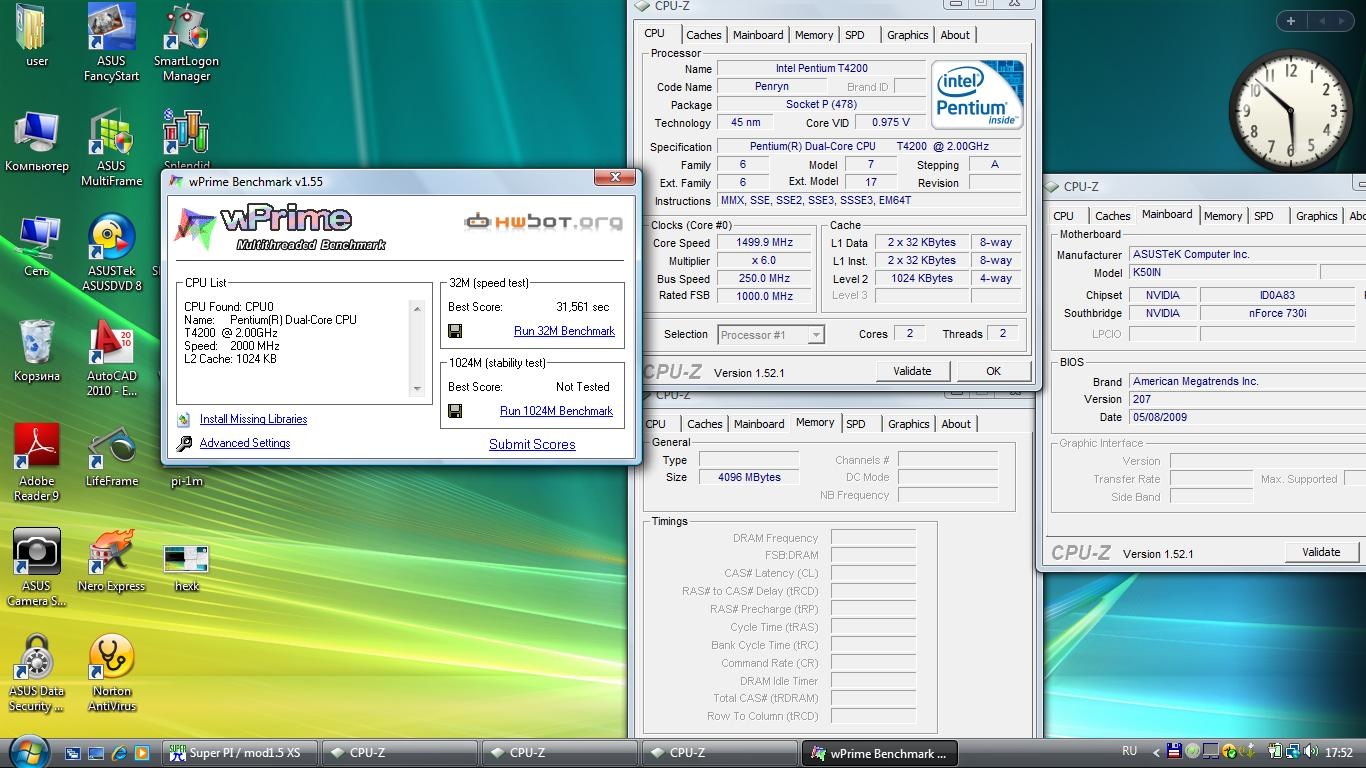1366x768 pixels.
Task: Open the media player quick launch icon
Action: point(142,753)
